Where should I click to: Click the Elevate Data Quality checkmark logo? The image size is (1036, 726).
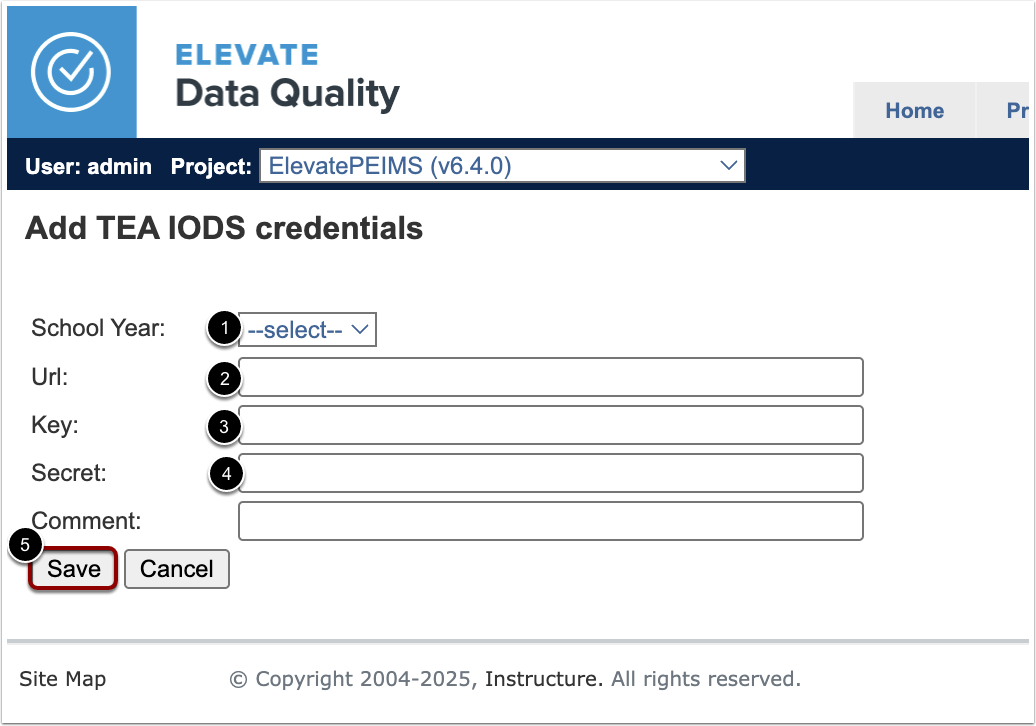[71, 71]
